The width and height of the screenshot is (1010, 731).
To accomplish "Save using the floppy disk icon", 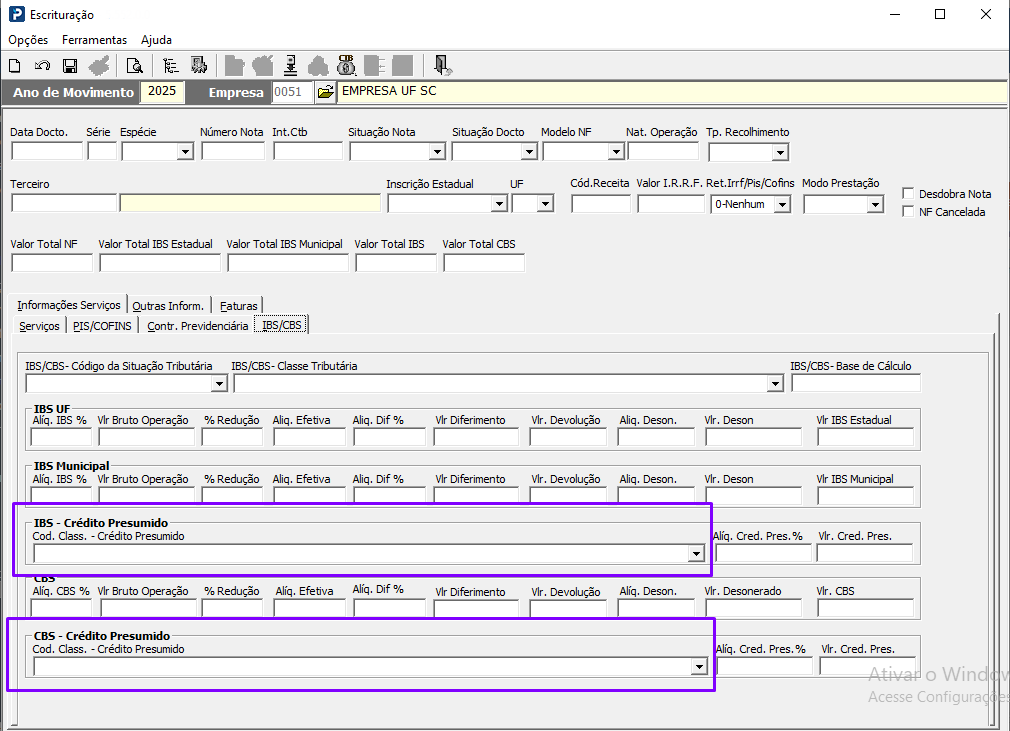I will coord(70,66).
